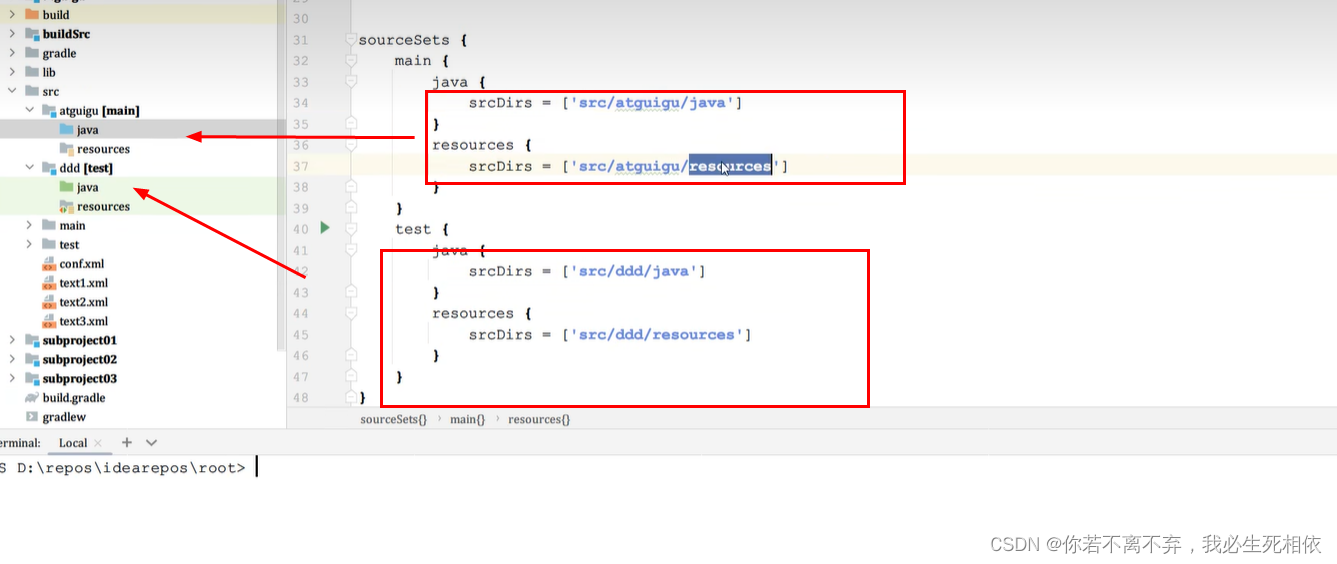Click the text1.xml file icon
This screenshot has height=564, width=1337.
point(49,283)
